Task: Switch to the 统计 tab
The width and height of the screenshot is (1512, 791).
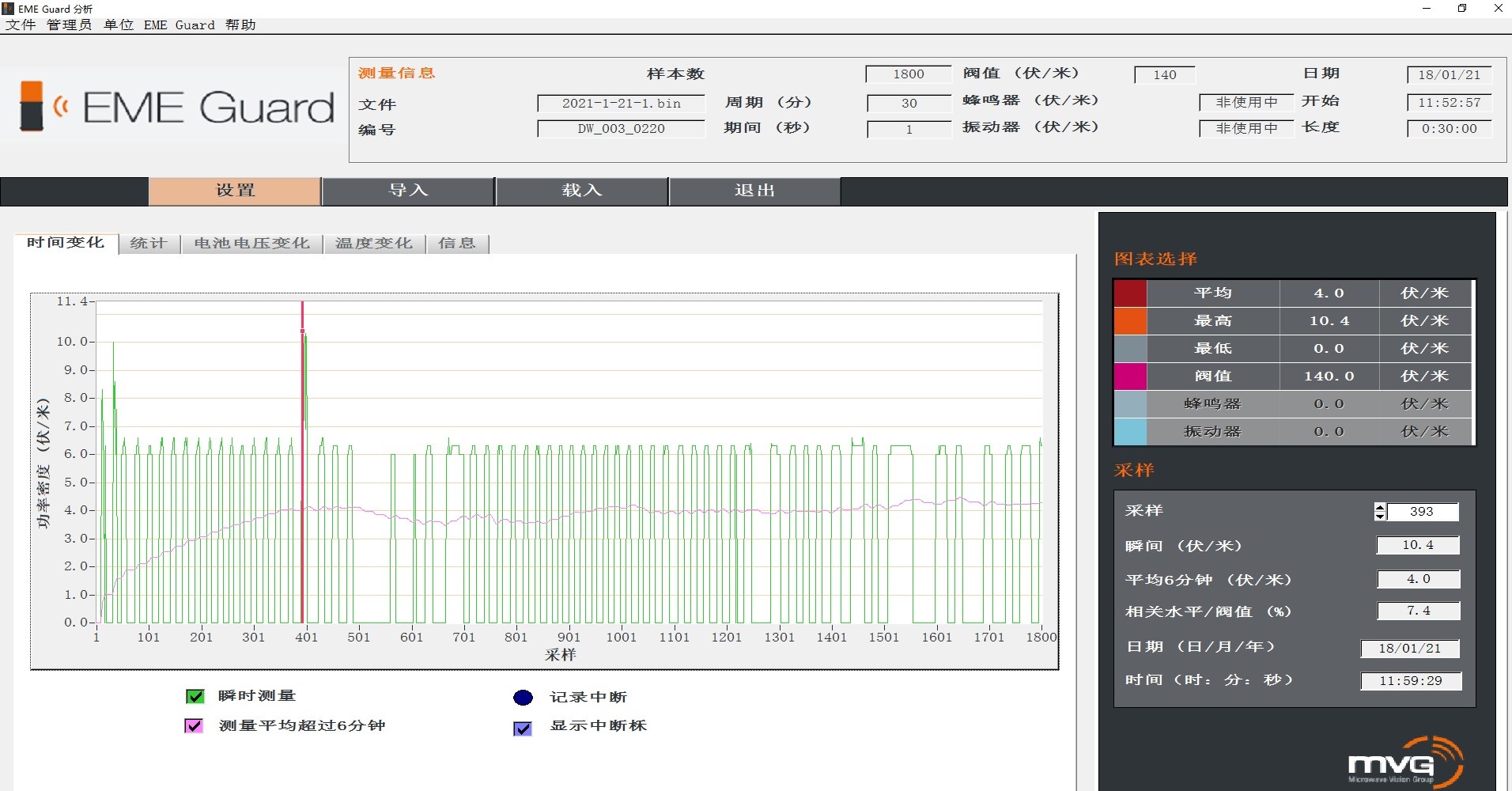Action: [x=149, y=244]
